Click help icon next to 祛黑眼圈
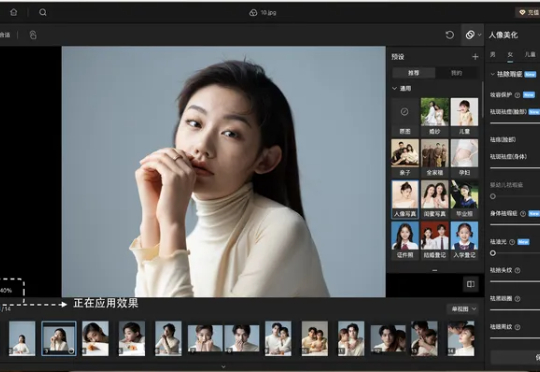The image size is (540, 372). tap(517, 299)
